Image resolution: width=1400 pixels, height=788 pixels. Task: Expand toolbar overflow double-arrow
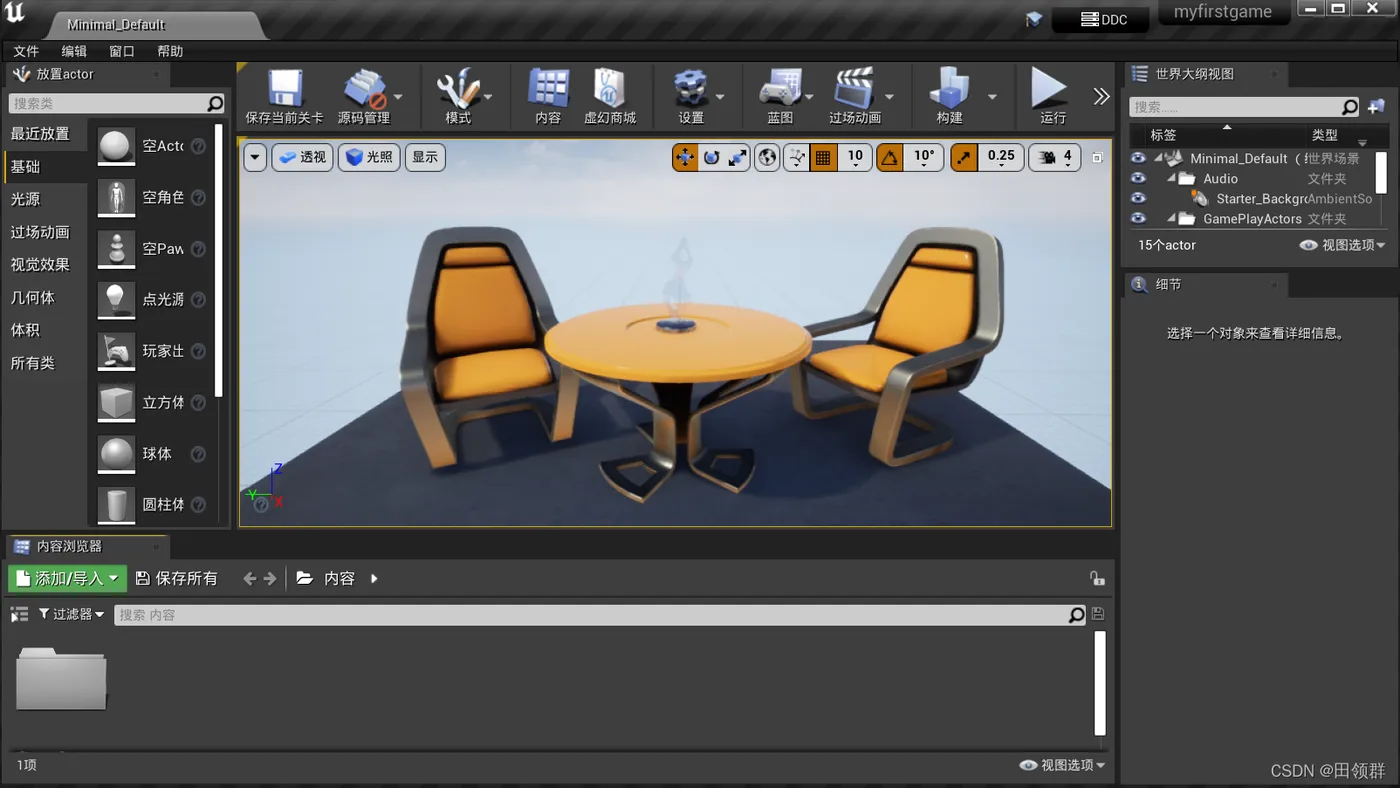point(1101,96)
